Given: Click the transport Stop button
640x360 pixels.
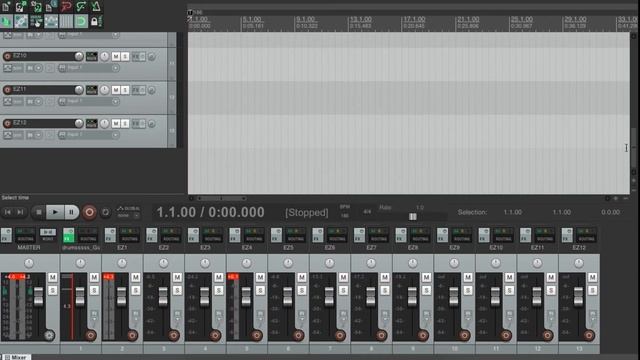Looking at the screenshot, I should click(39, 212).
